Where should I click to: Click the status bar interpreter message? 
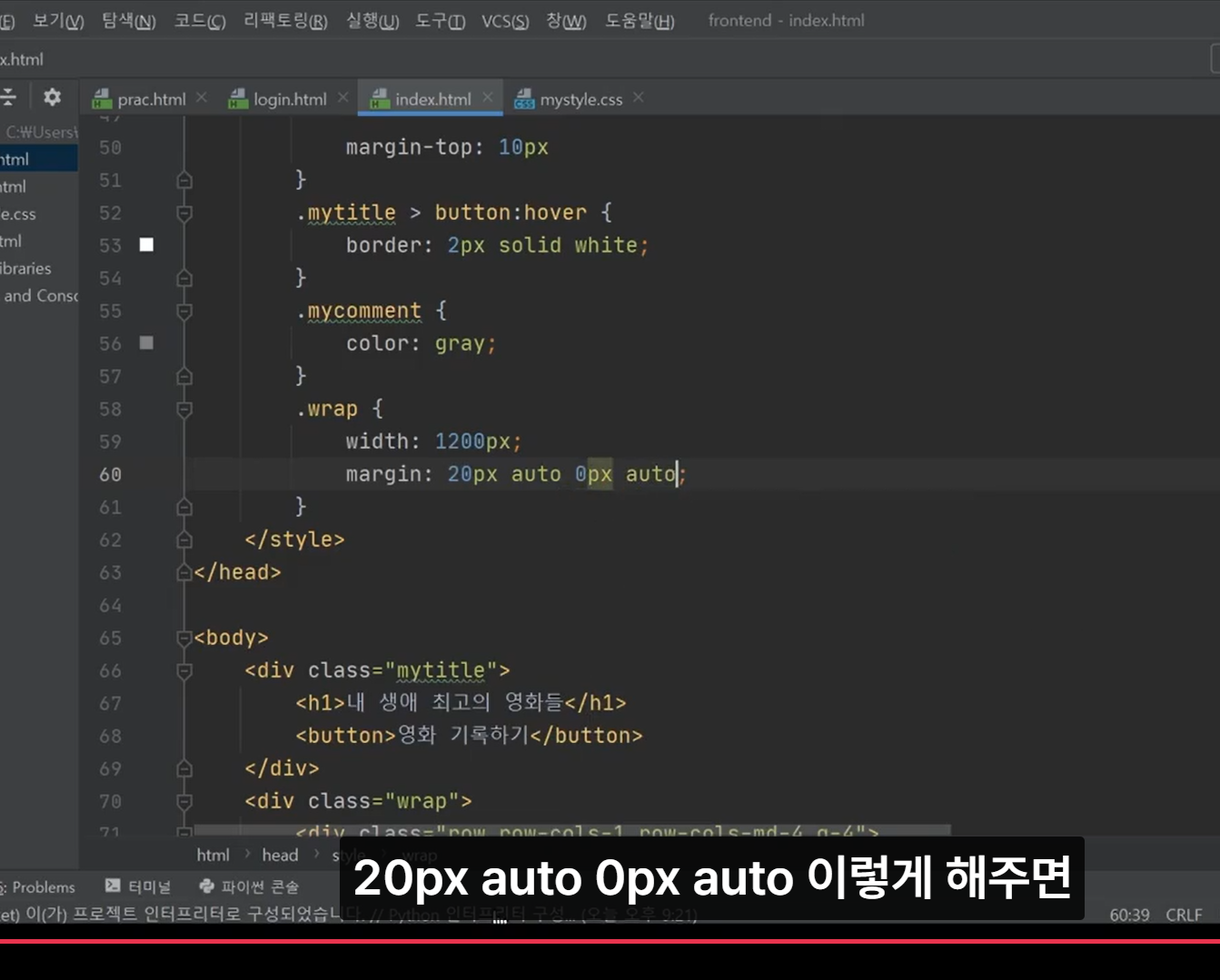click(349, 915)
